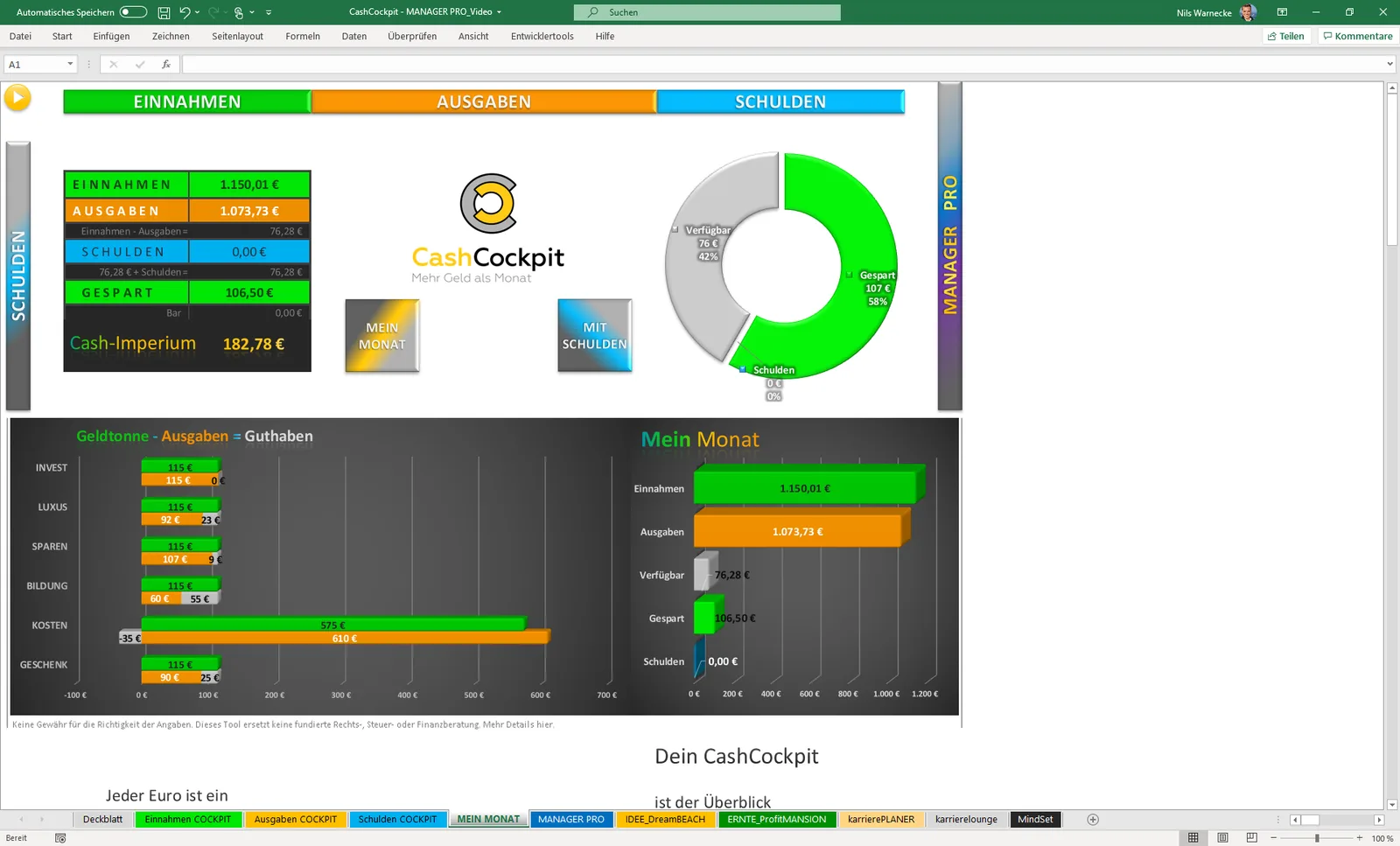Select the MANAGER PRO sheet tab
1400x846 pixels.
571,820
